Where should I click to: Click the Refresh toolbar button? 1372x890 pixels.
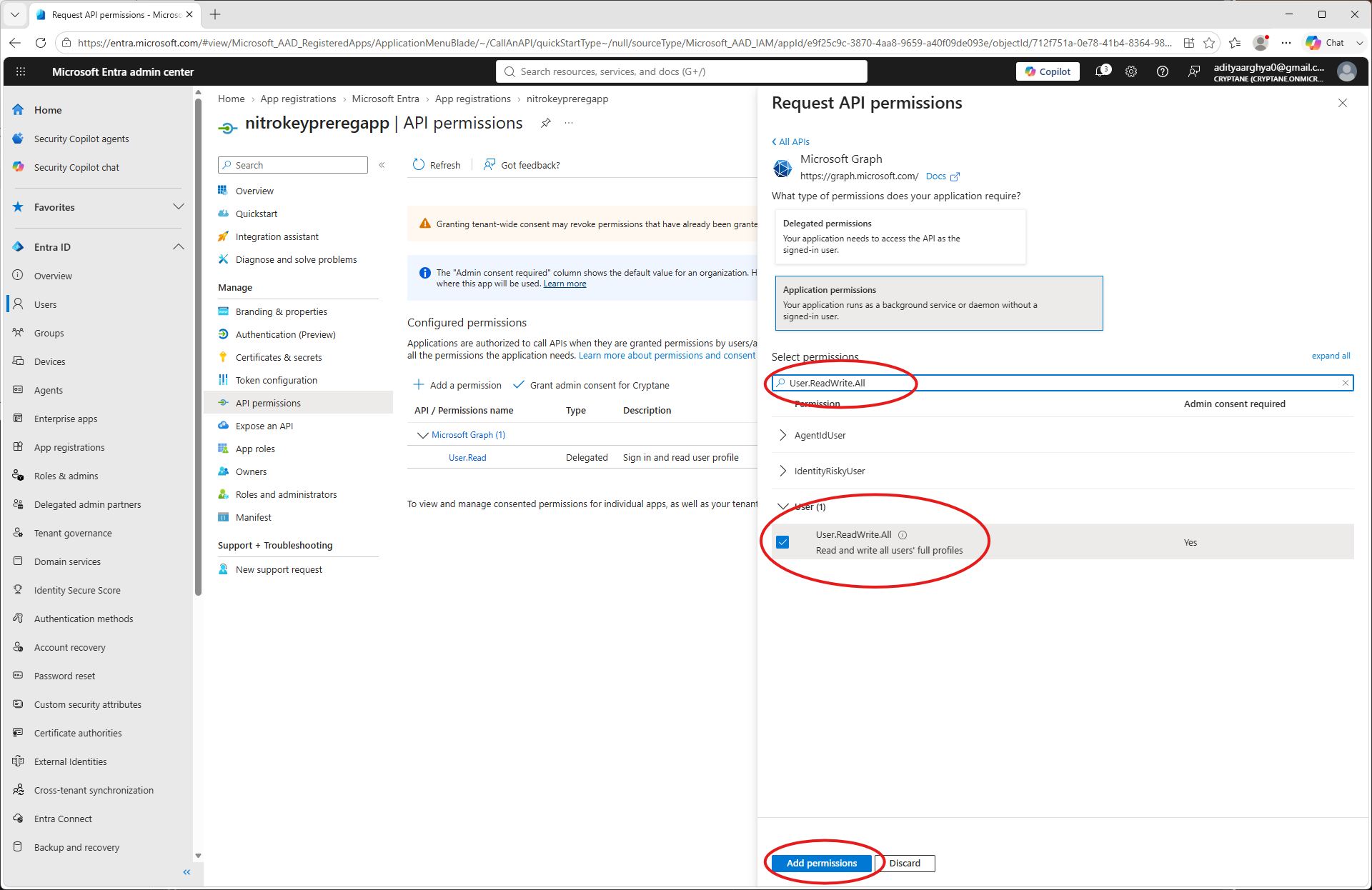437,165
